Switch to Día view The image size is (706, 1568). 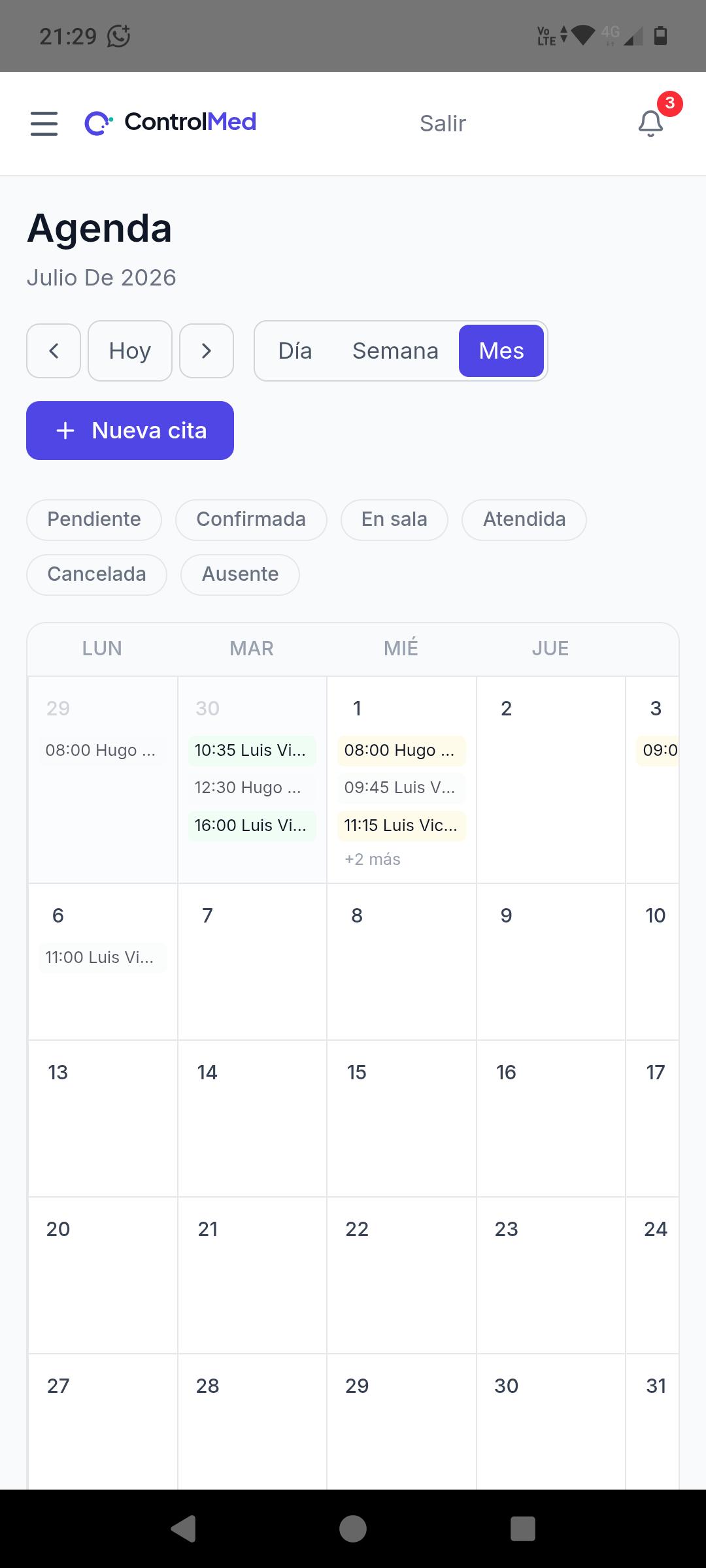pos(295,351)
